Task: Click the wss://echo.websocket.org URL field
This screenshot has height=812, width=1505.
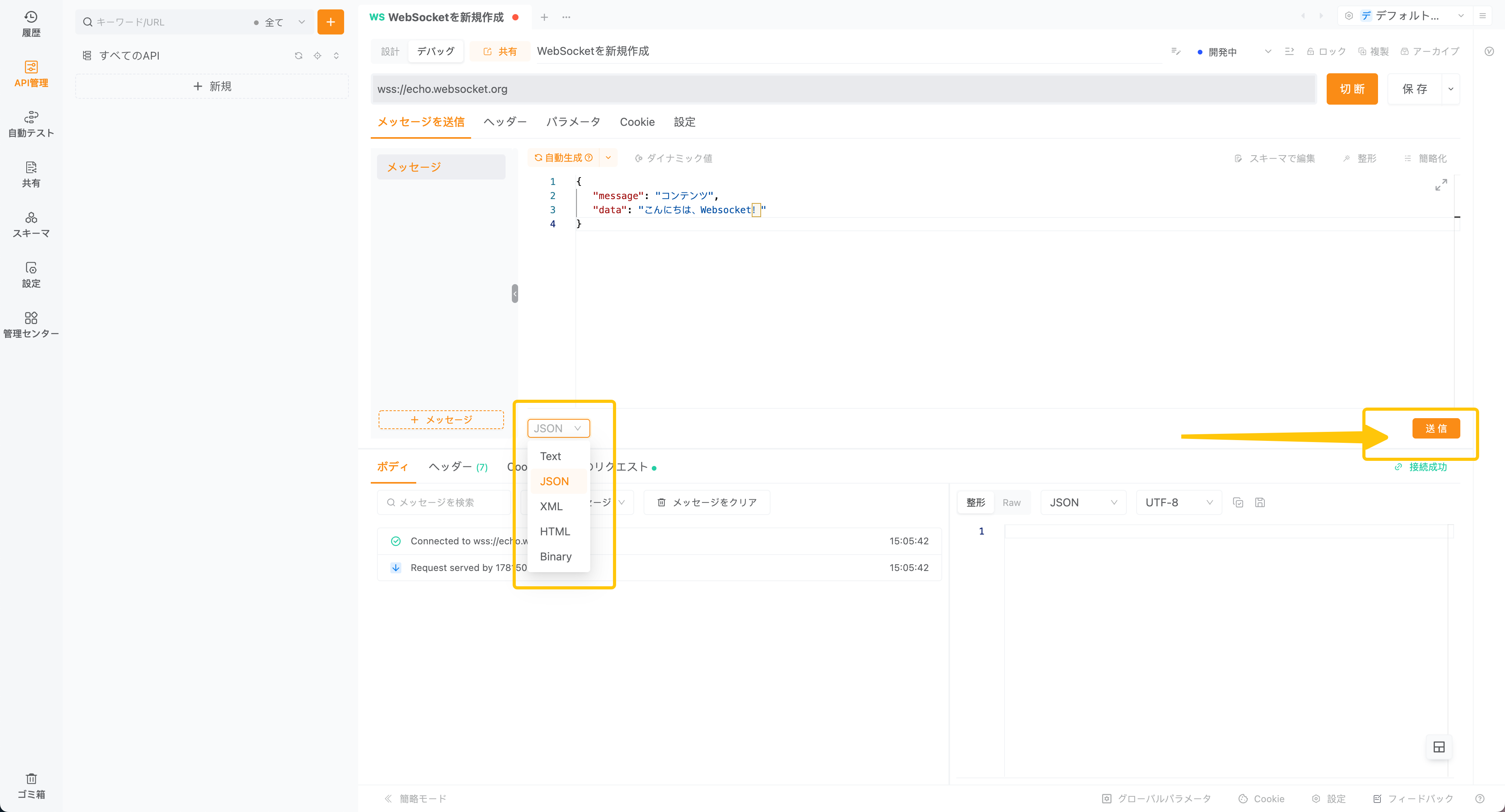Action: (843, 89)
